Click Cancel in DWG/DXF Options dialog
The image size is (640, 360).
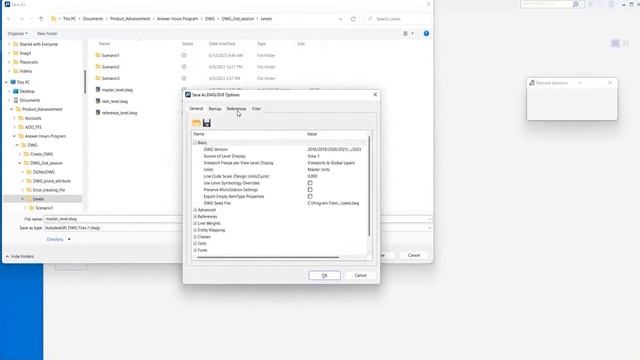point(360,276)
